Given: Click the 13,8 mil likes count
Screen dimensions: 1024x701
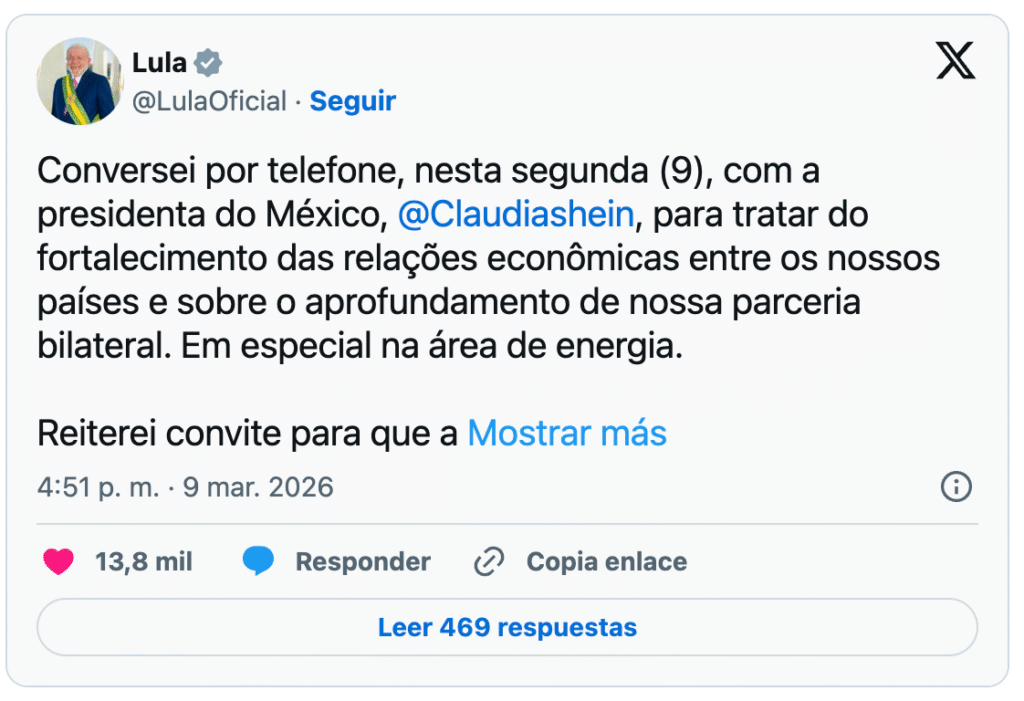Looking at the screenshot, I should [144, 562].
